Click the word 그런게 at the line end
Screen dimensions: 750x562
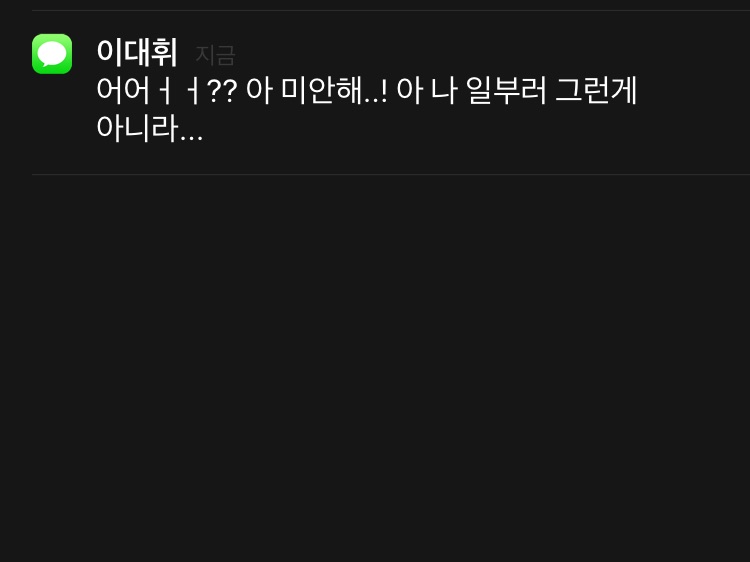pyautogui.click(x=596, y=90)
